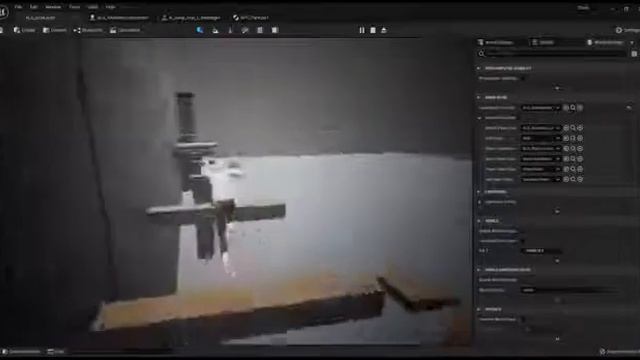Collapse the World section header

pyautogui.click(x=478, y=221)
